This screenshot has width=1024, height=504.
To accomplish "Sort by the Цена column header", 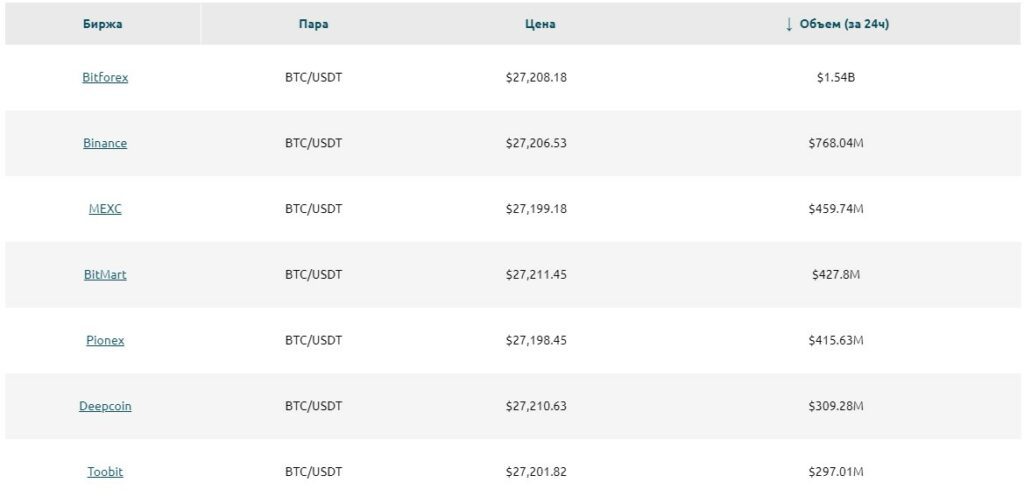I will (x=540, y=24).
